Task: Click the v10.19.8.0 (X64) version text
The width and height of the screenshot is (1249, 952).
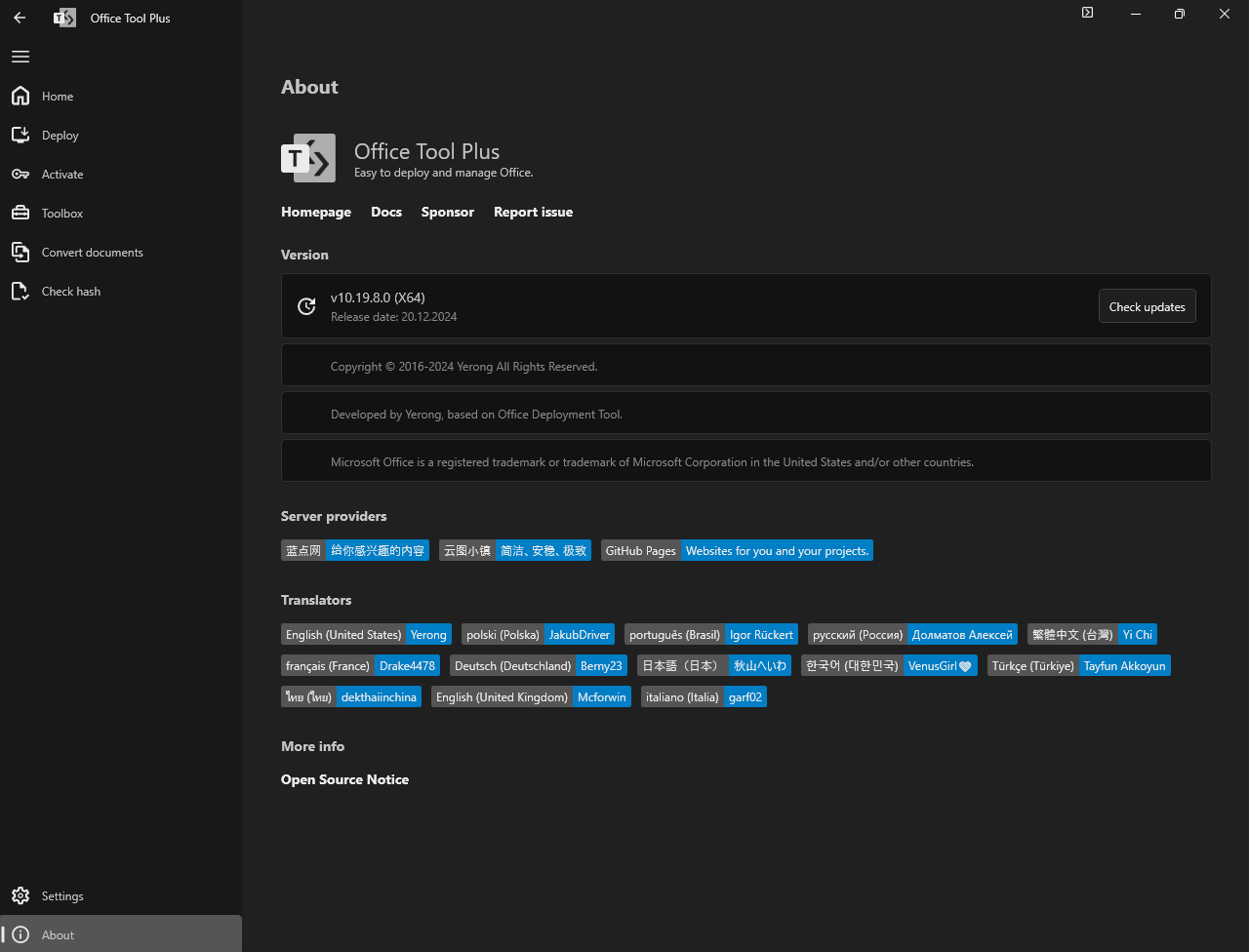Action: (378, 297)
